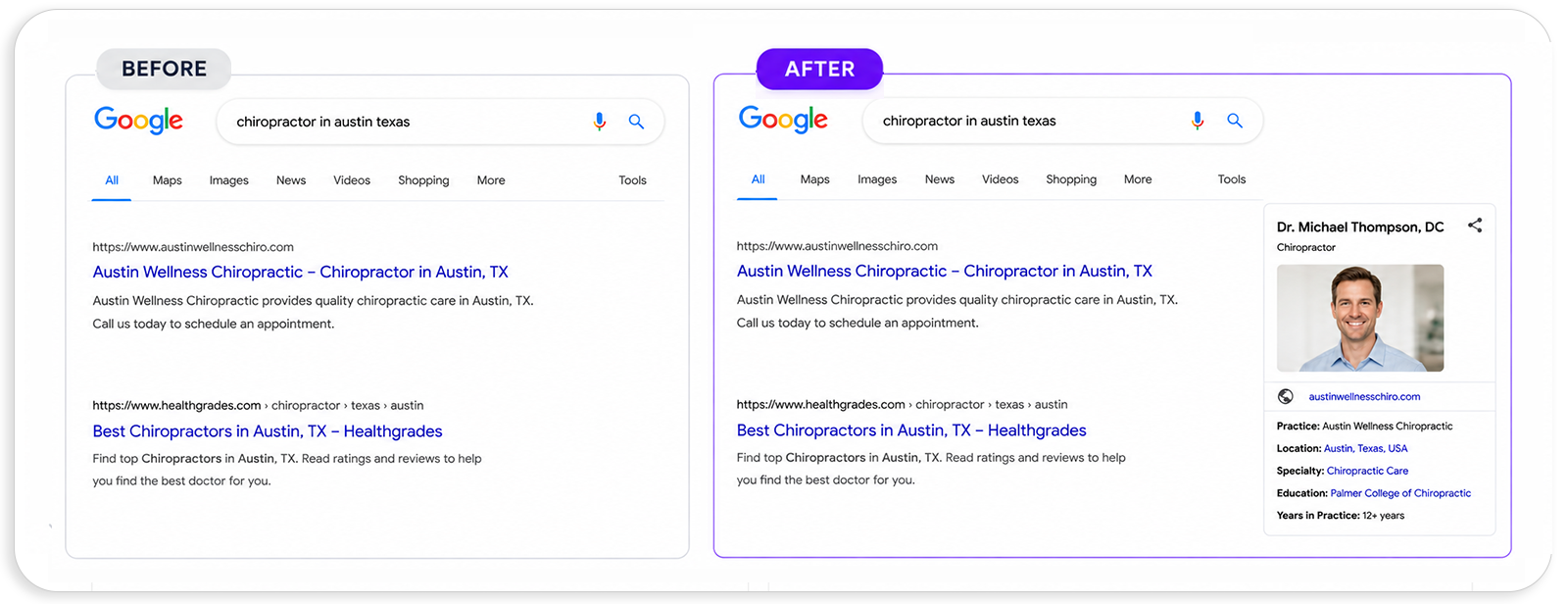Select the All tab in the AFTER panel
1568x604 pixels.
[758, 179]
